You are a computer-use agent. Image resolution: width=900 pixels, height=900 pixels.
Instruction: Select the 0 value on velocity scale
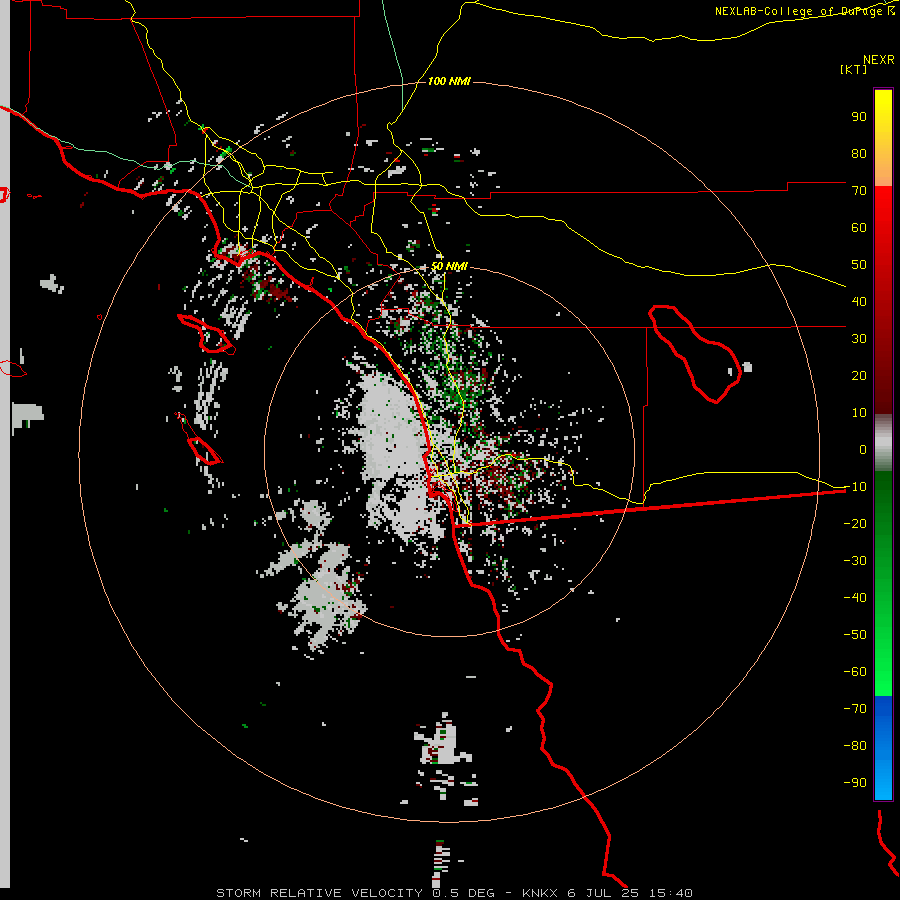coord(863,450)
